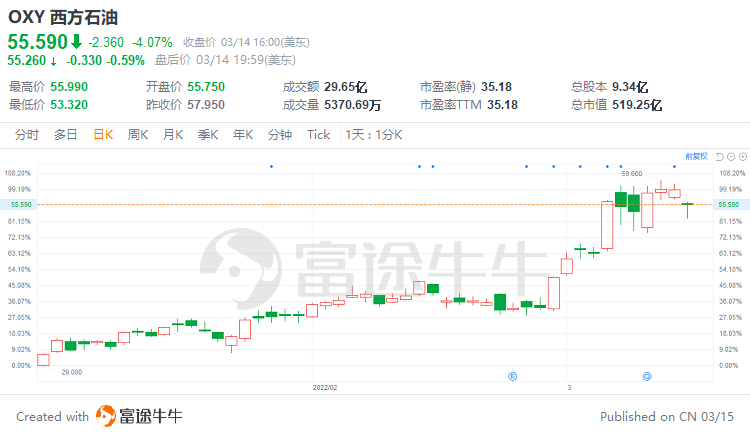
Task: Switch to the 分时 tab
Action: (27, 135)
